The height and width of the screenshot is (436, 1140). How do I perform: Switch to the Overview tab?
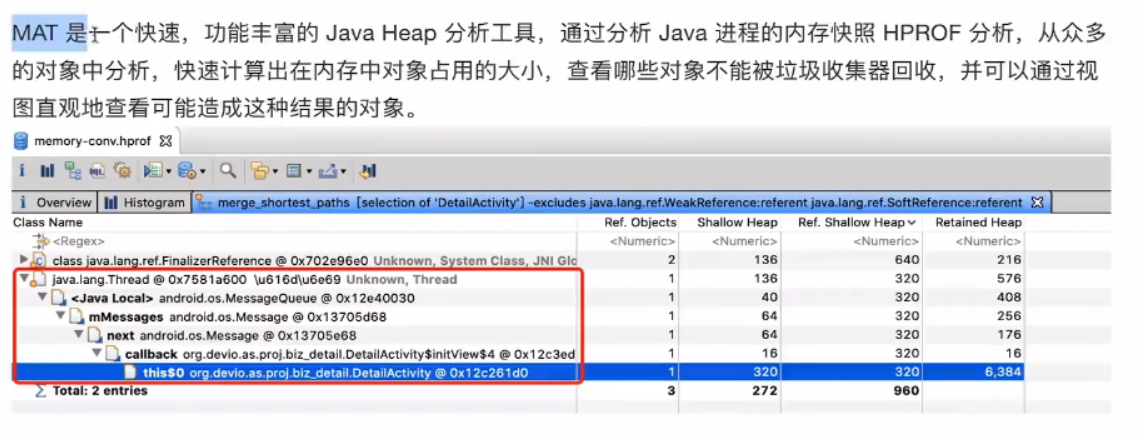(x=55, y=202)
